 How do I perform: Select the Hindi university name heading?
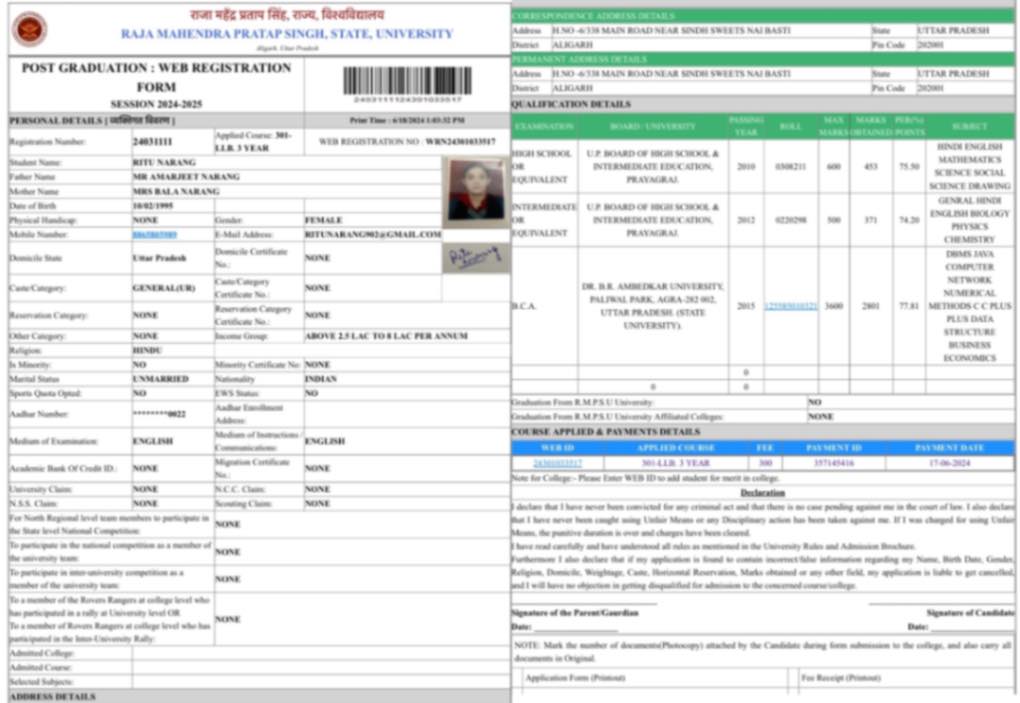coord(287,14)
